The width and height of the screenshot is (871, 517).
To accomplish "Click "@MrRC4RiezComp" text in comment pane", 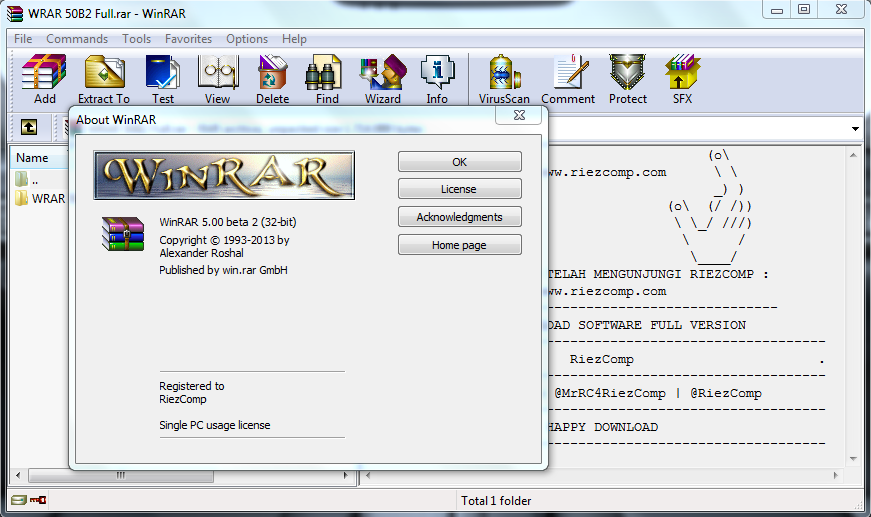I will click(610, 393).
